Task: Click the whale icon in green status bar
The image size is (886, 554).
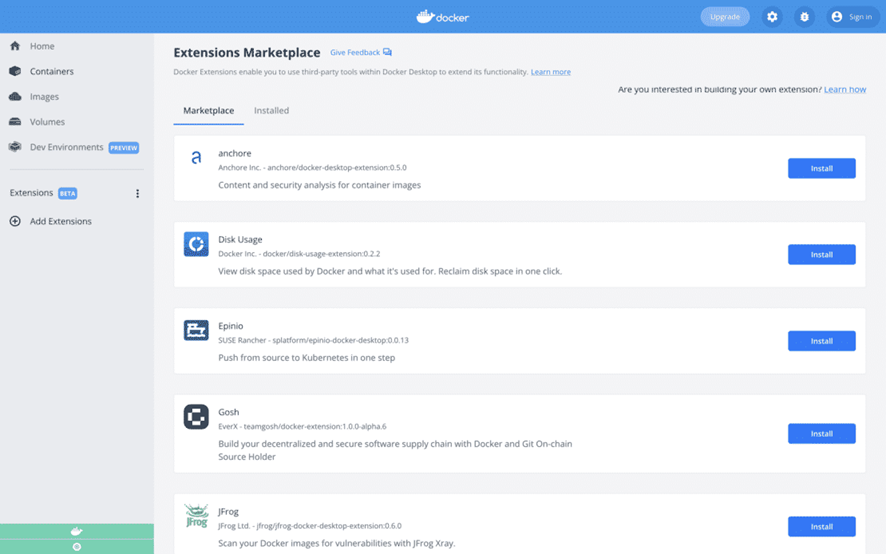Action: pyautogui.click(x=76, y=531)
